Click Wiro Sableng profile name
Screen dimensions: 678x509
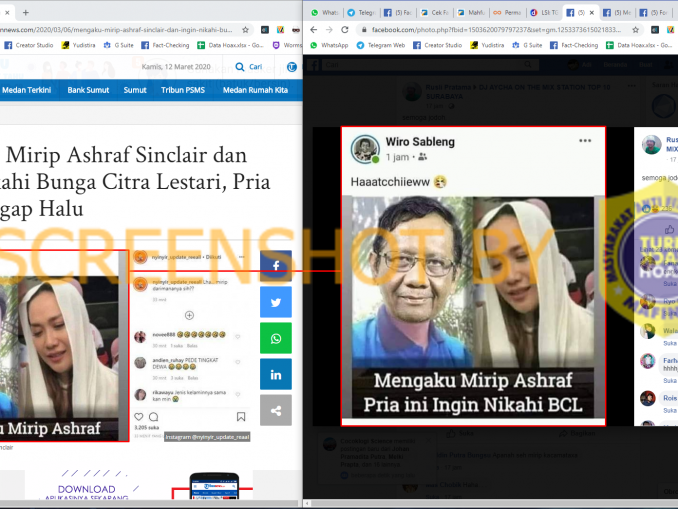(420, 142)
